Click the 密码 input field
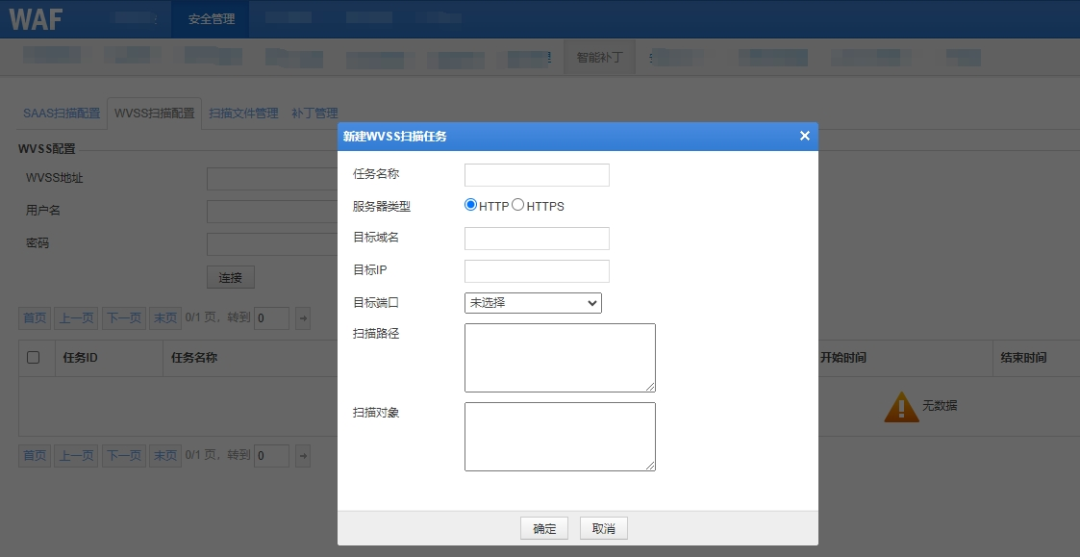The image size is (1080, 557). pyautogui.click(x=272, y=244)
